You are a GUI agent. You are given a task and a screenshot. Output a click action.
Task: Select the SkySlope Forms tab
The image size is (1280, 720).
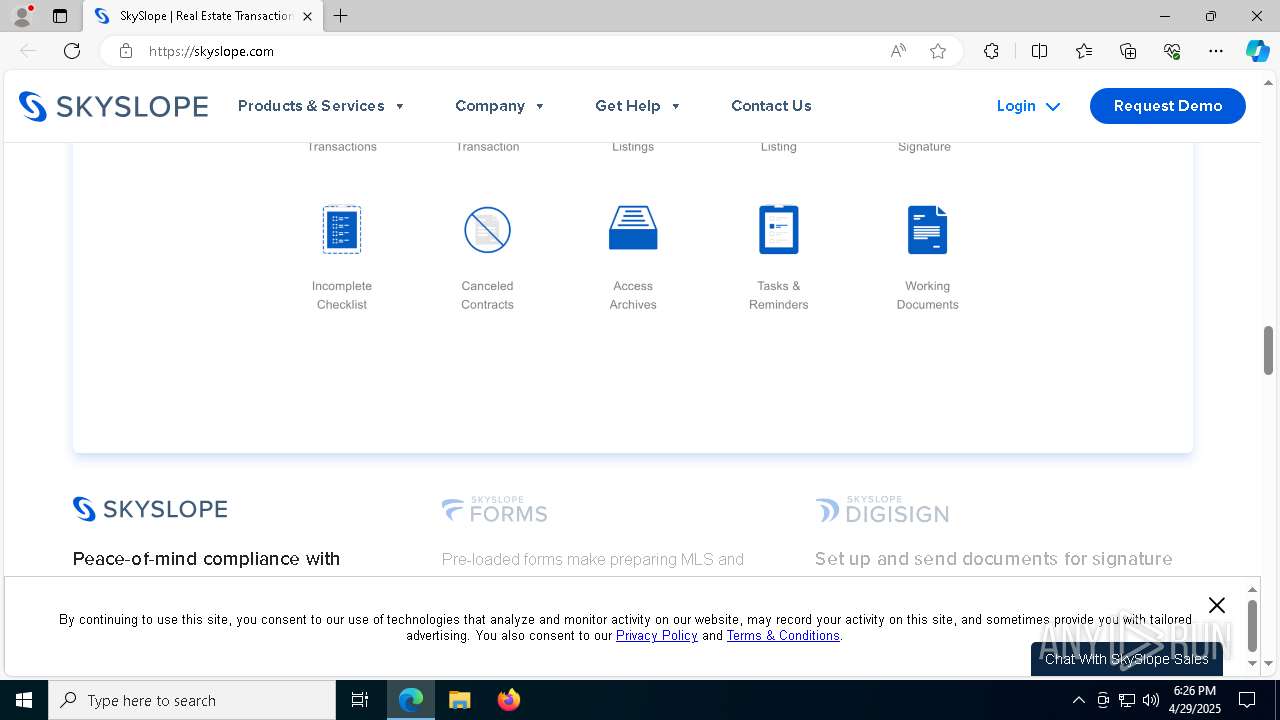[495, 510]
